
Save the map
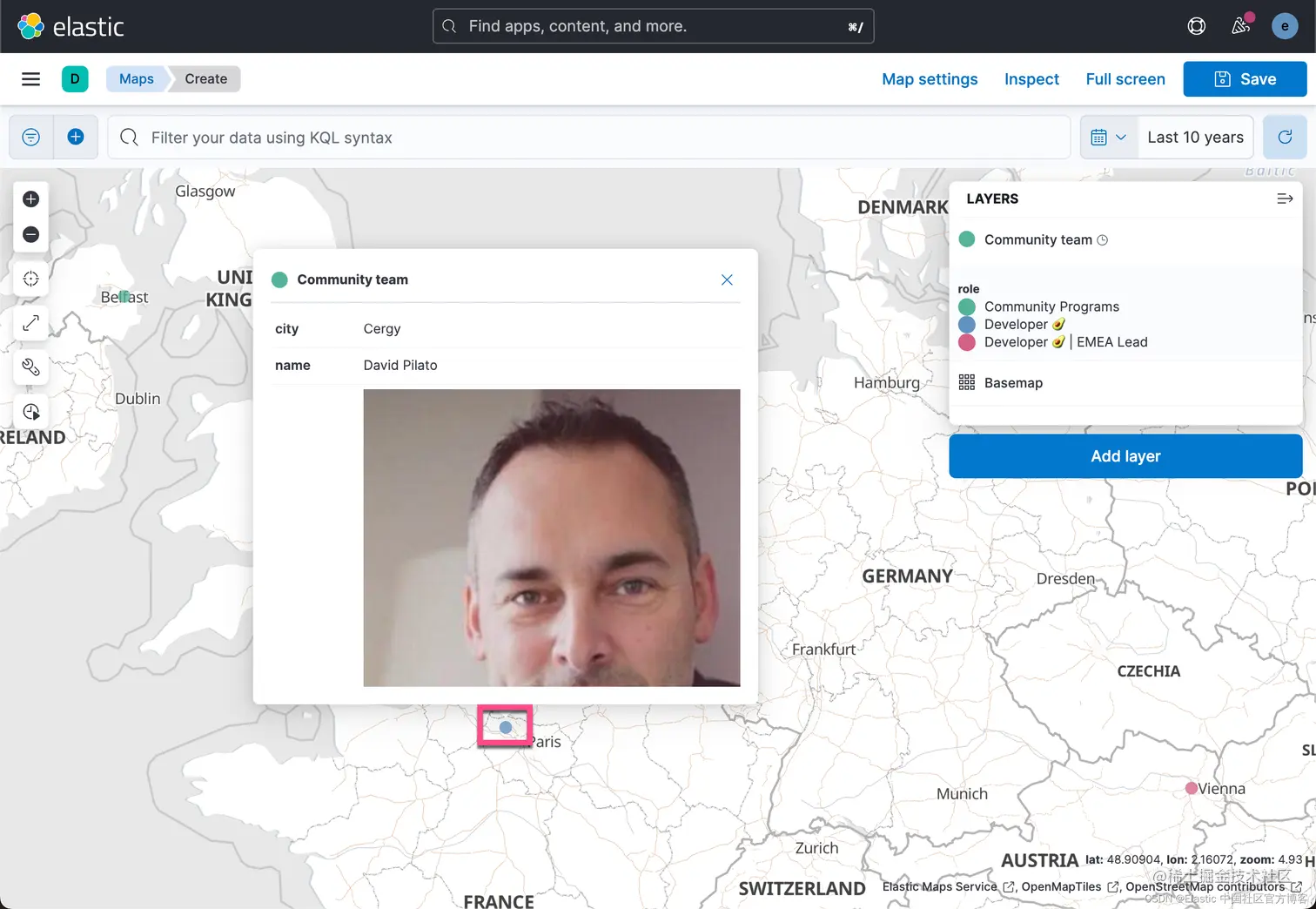1245,79
